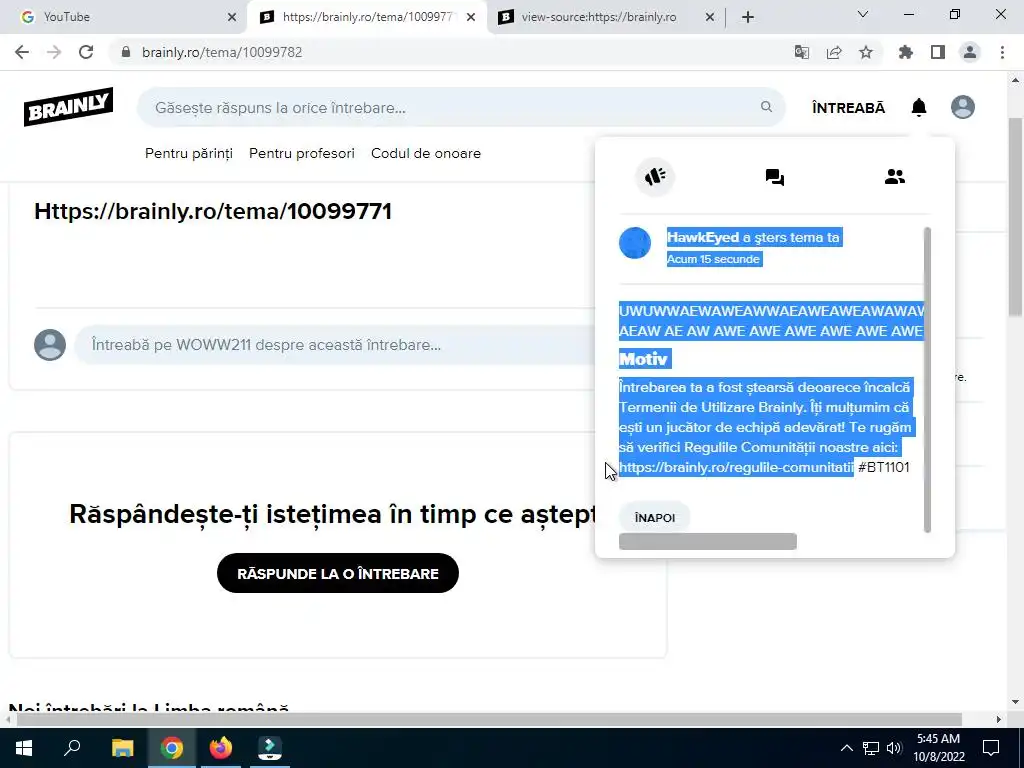Open the Windows Start menu
This screenshot has height=768, width=1024.
[x=24, y=747]
